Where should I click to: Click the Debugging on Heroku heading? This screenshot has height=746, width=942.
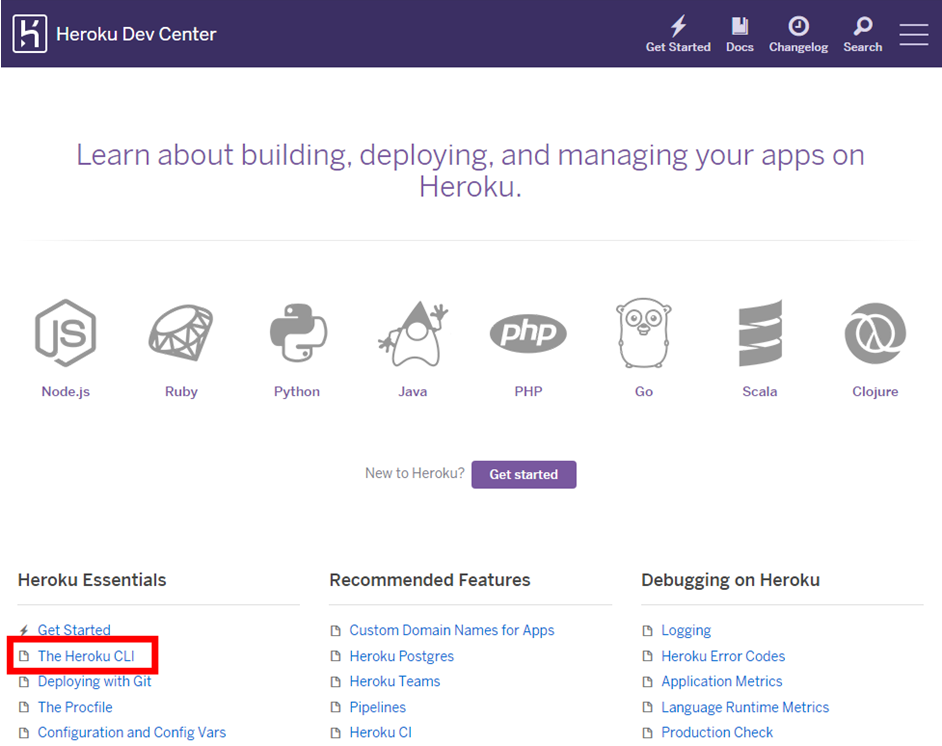pyautogui.click(x=731, y=580)
